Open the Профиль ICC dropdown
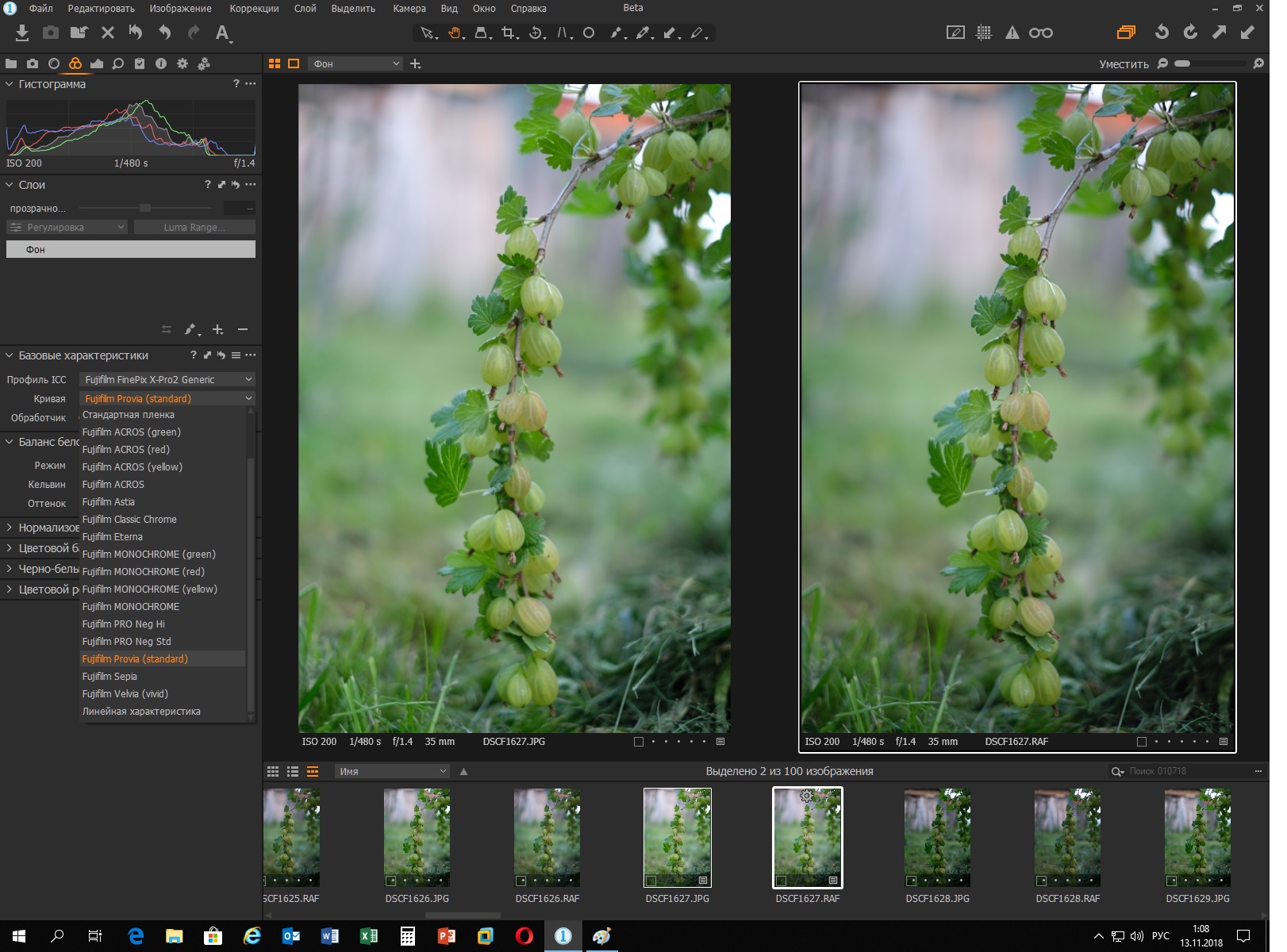The width and height of the screenshot is (1287, 952). [x=167, y=379]
